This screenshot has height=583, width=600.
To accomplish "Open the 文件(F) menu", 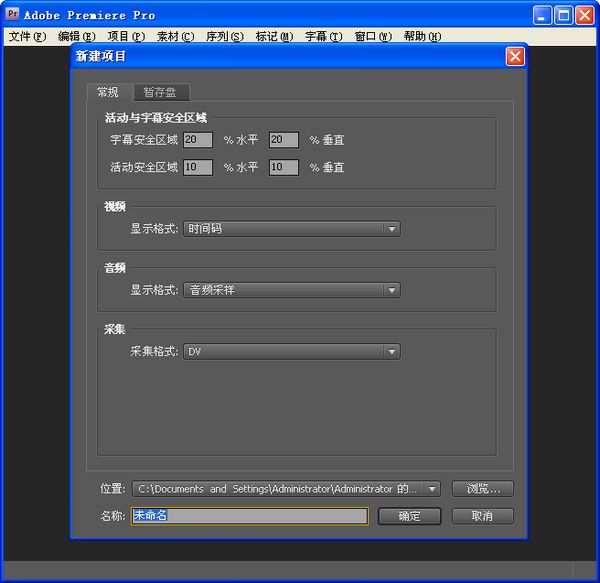I will coord(27,37).
